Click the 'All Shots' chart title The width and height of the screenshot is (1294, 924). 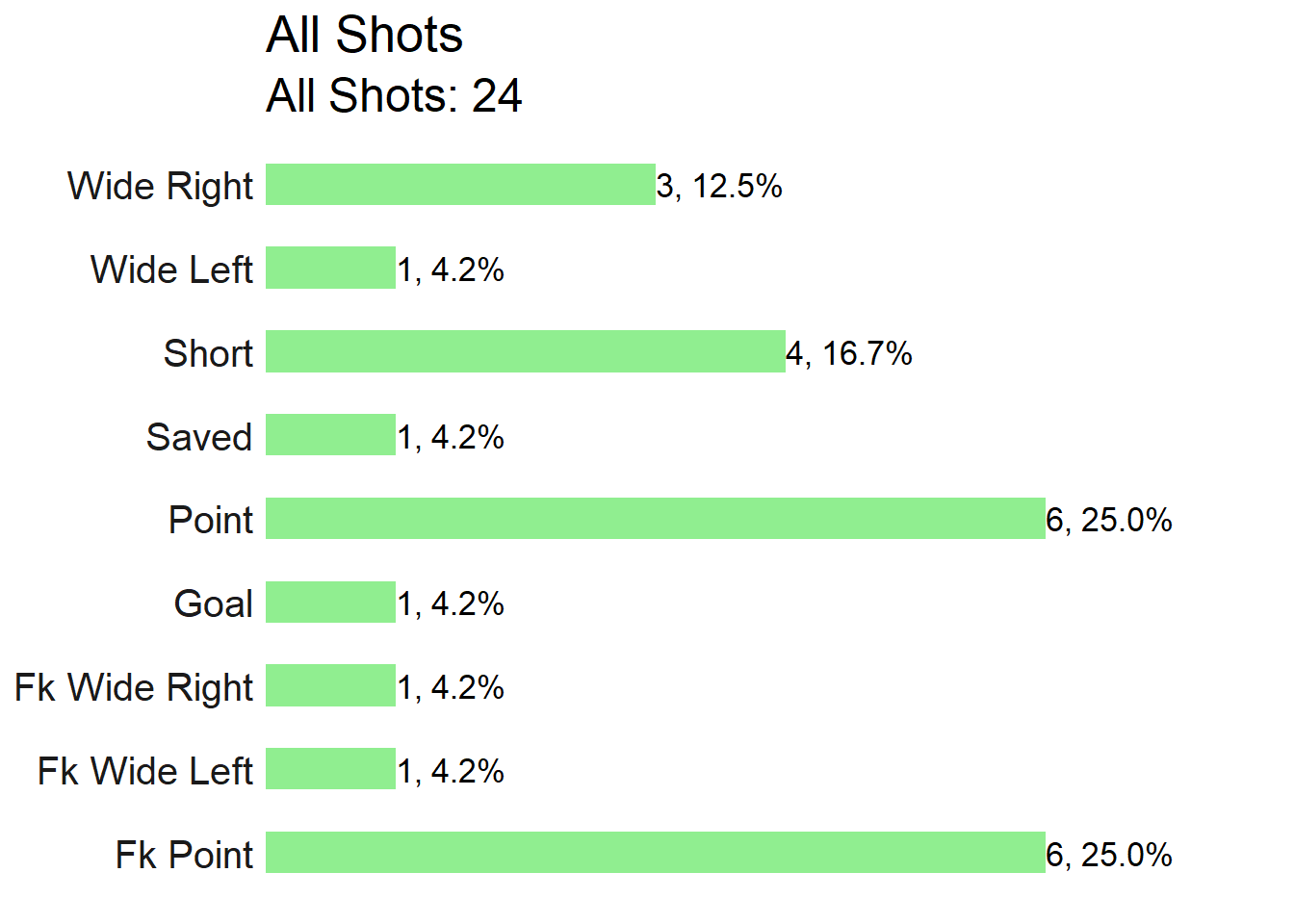[364, 36]
